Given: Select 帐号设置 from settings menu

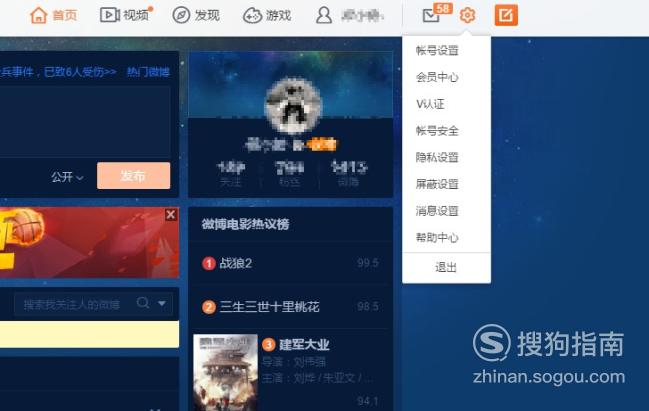Looking at the screenshot, I should click(437, 50).
